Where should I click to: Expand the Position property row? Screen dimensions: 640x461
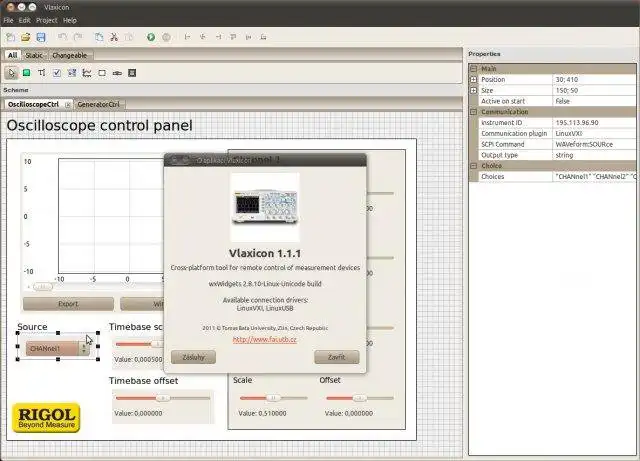473,80
